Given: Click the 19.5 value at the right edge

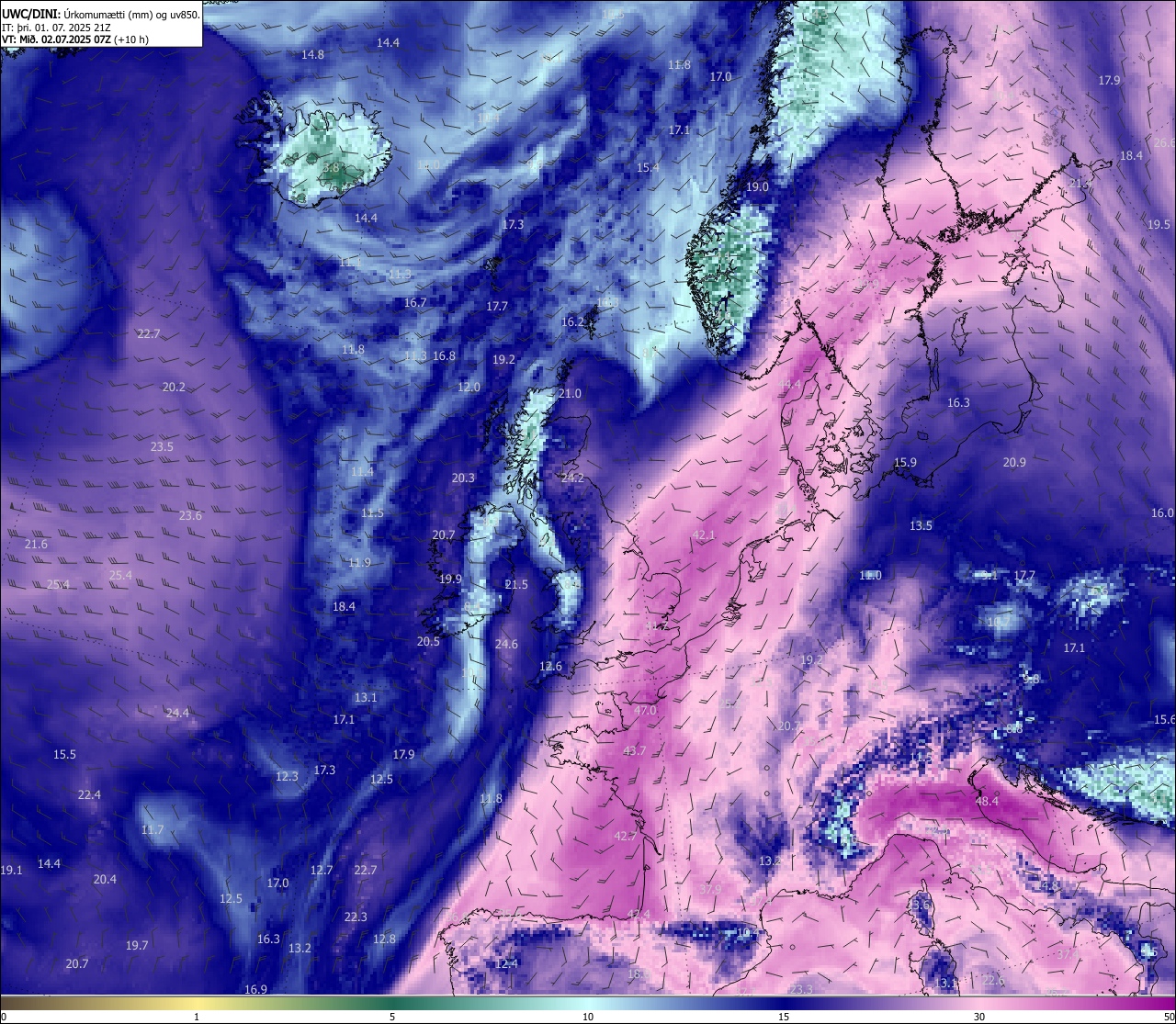Looking at the screenshot, I should (1159, 225).
